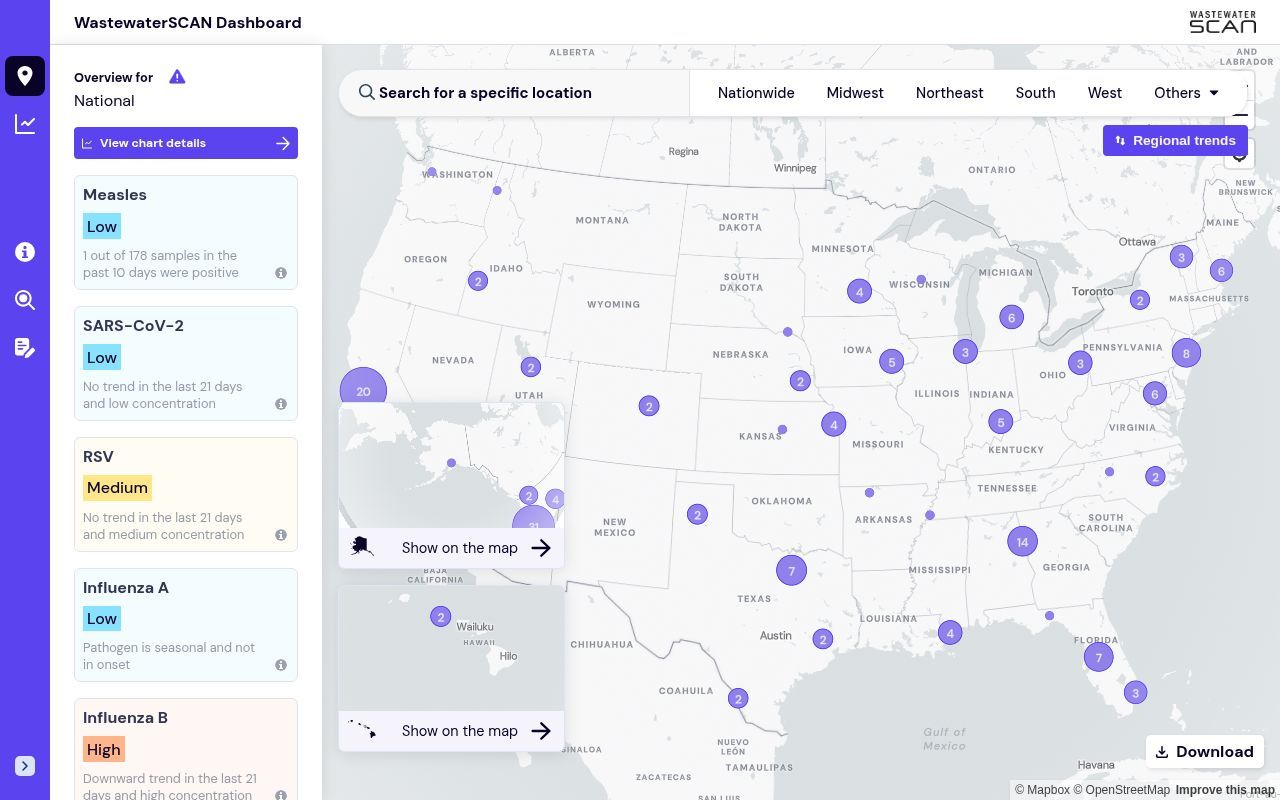Select the Midwest tab
This screenshot has height=800, width=1280.
(x=855, y=93)
